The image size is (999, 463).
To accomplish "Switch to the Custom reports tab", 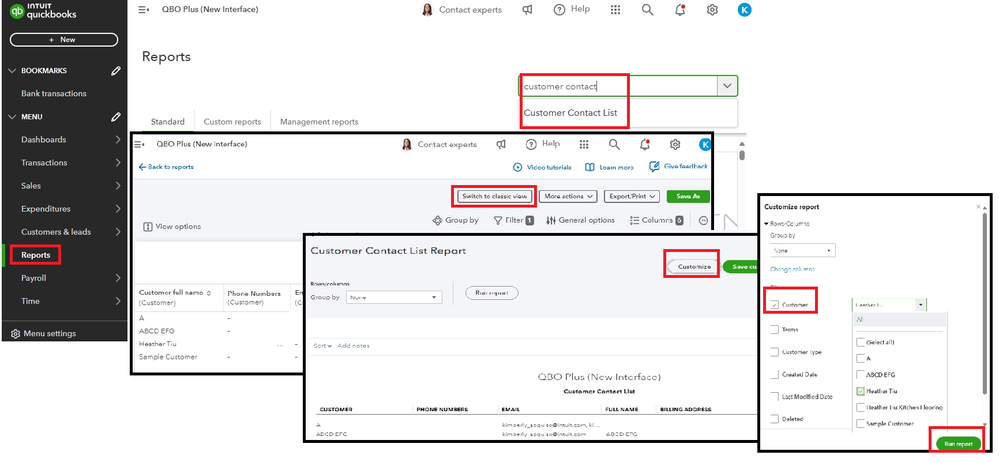I will (x=233, y=122).
